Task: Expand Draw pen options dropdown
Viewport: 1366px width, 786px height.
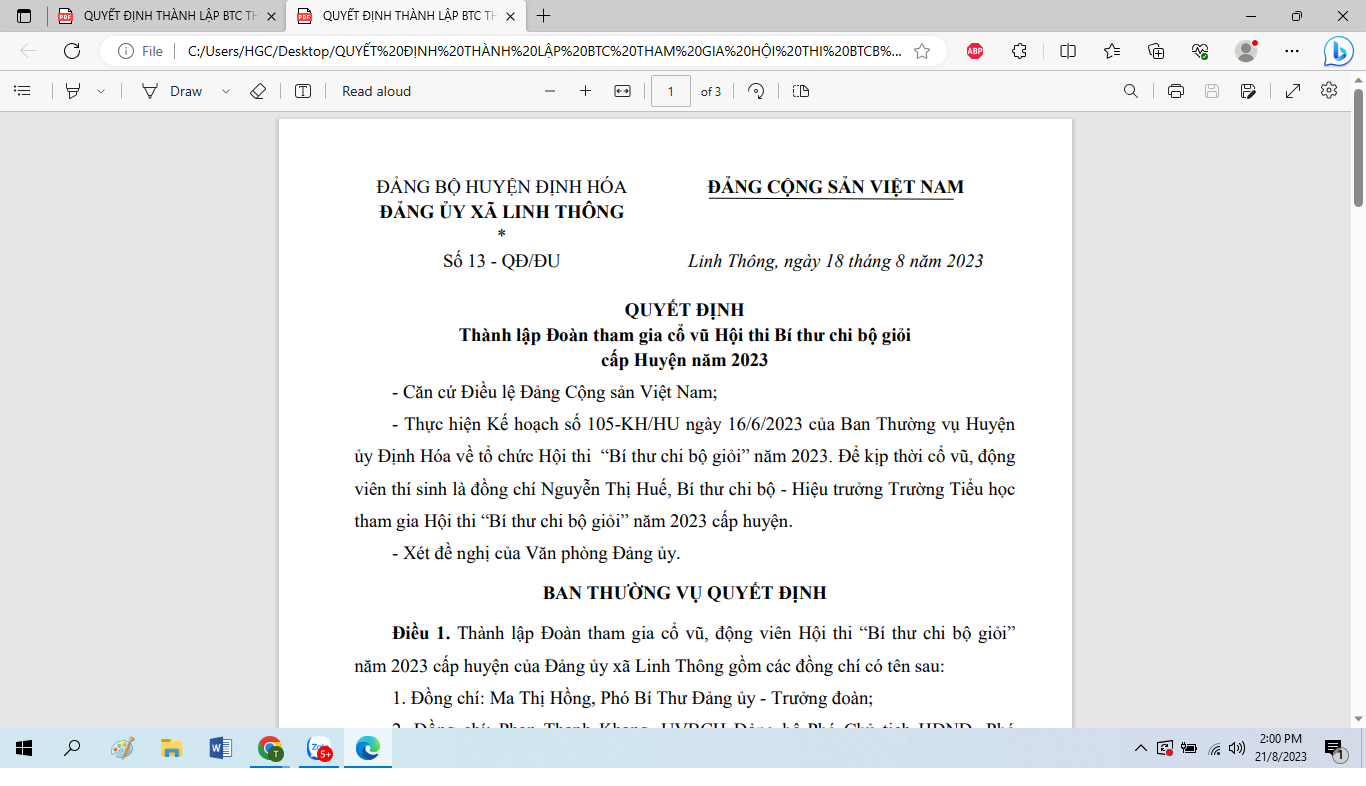Action: 225,91
